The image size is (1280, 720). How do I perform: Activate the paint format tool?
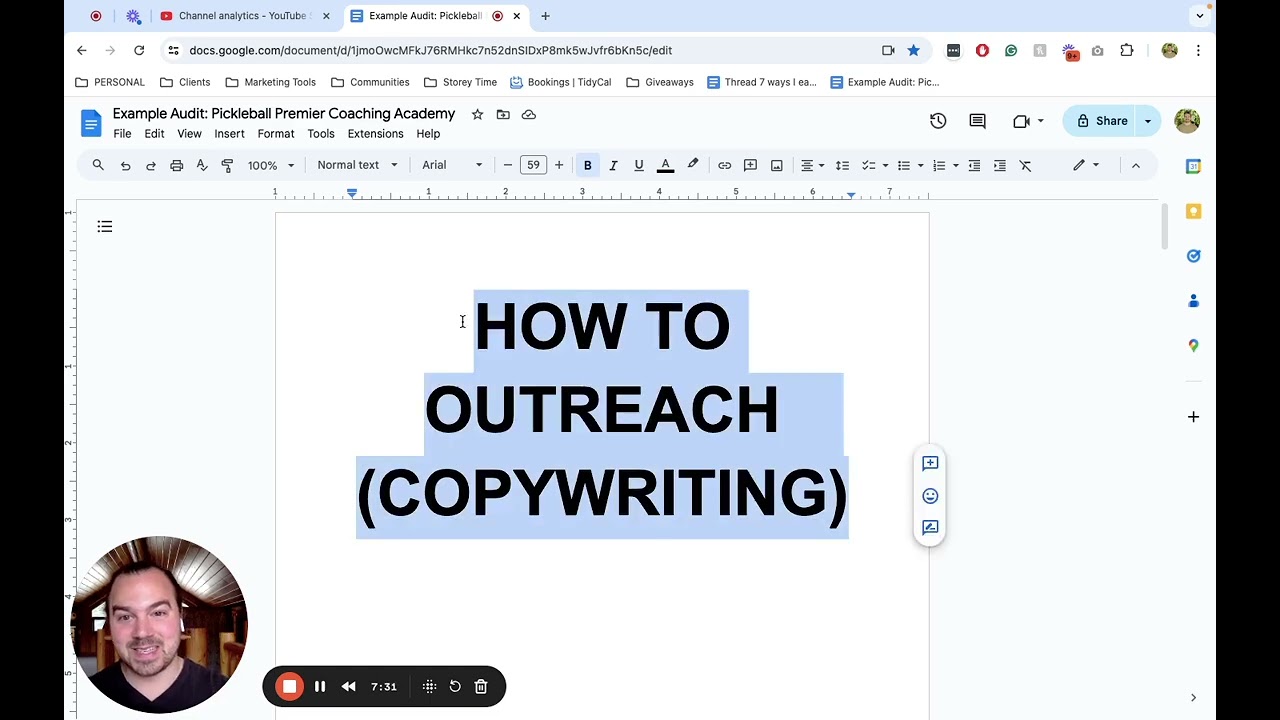click(x=227, y=165)
